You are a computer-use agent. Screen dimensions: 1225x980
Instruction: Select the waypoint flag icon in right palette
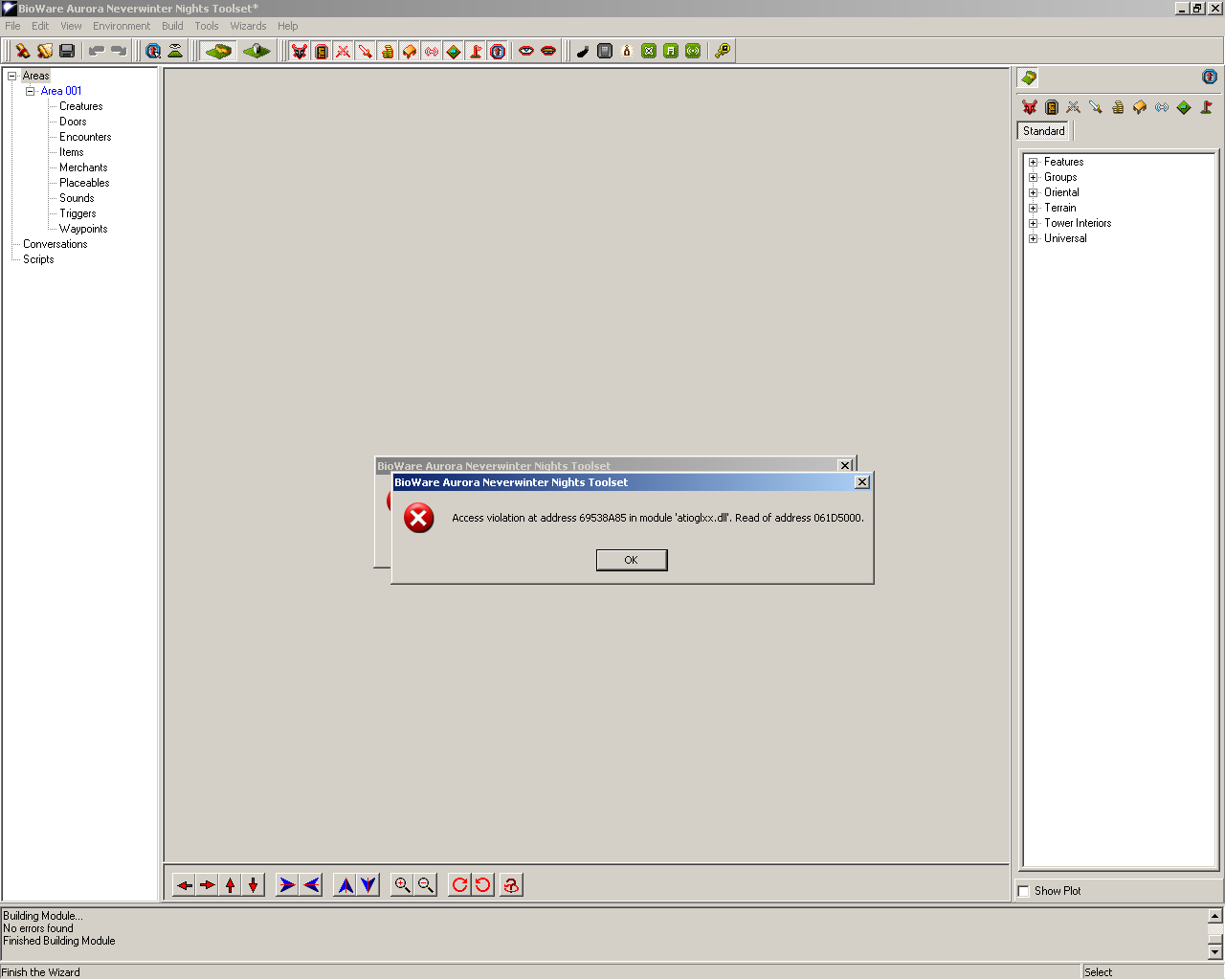1206,107
